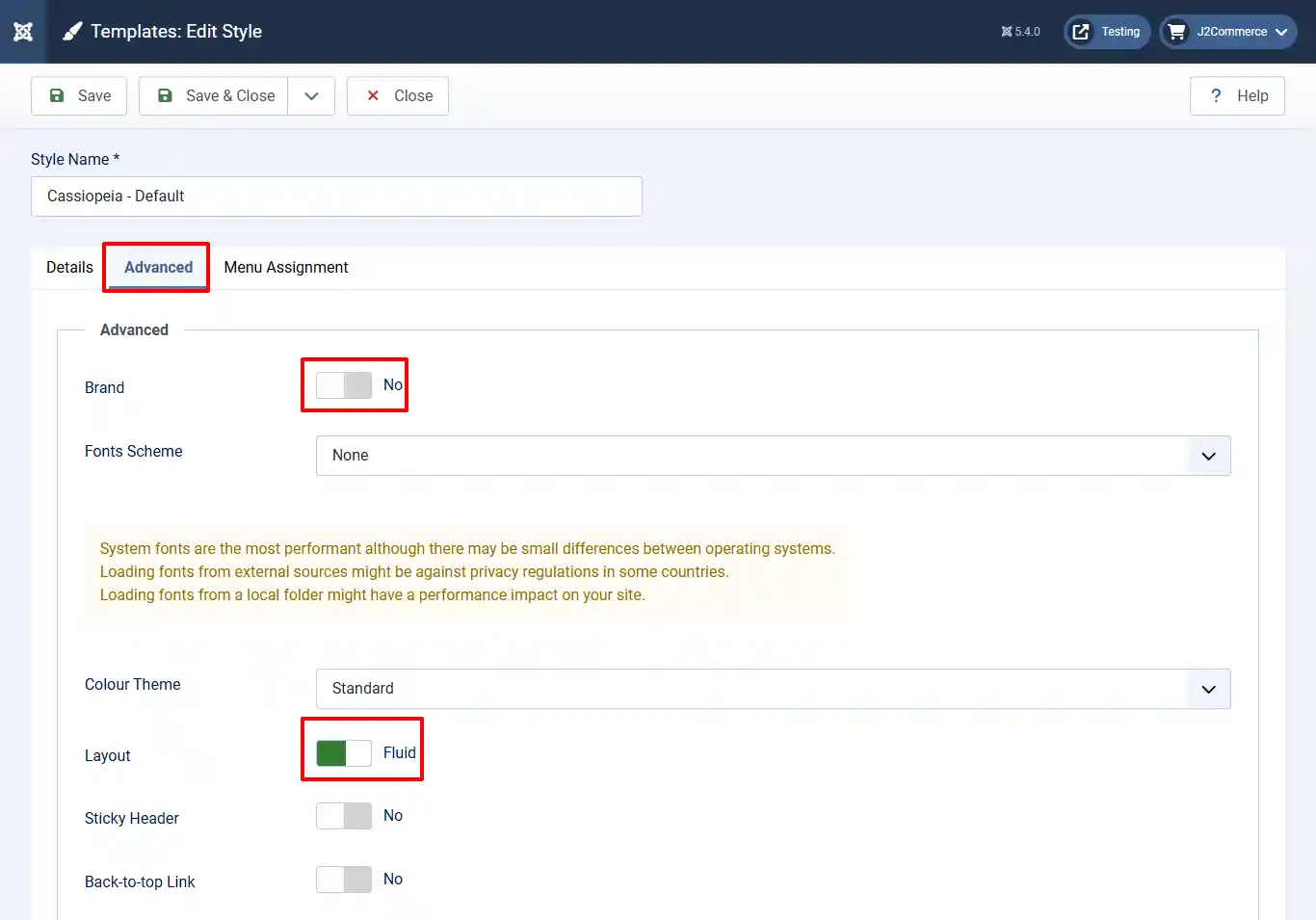Click the 'Templates: Edit Style' page title
Viewport: 1316px width, 920px height.
[176, 32]
